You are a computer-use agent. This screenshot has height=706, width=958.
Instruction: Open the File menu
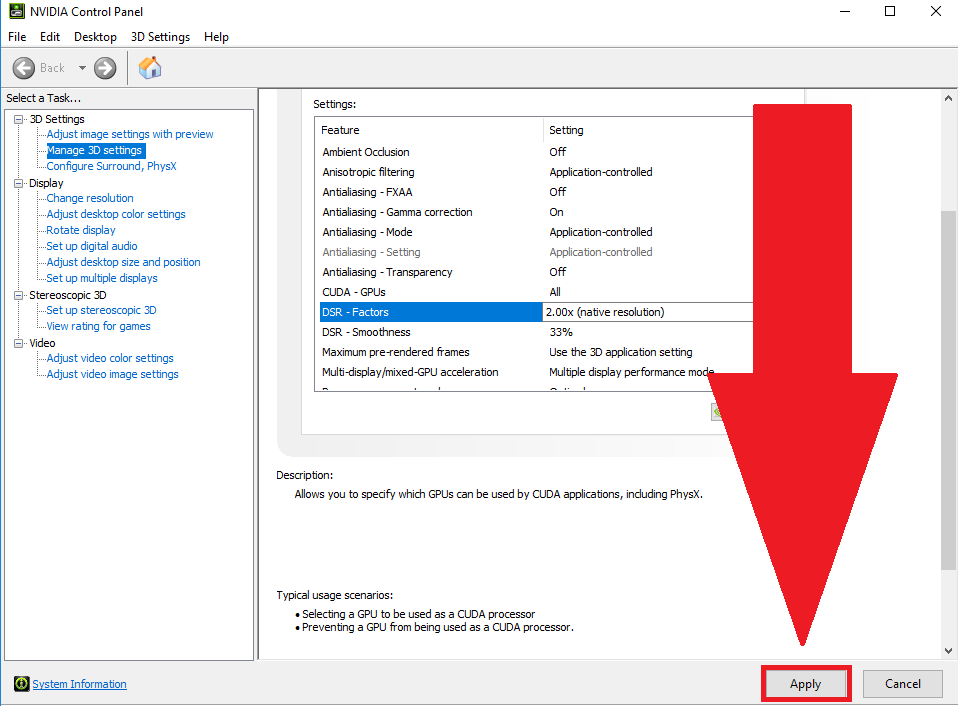[x=17, y=37]
